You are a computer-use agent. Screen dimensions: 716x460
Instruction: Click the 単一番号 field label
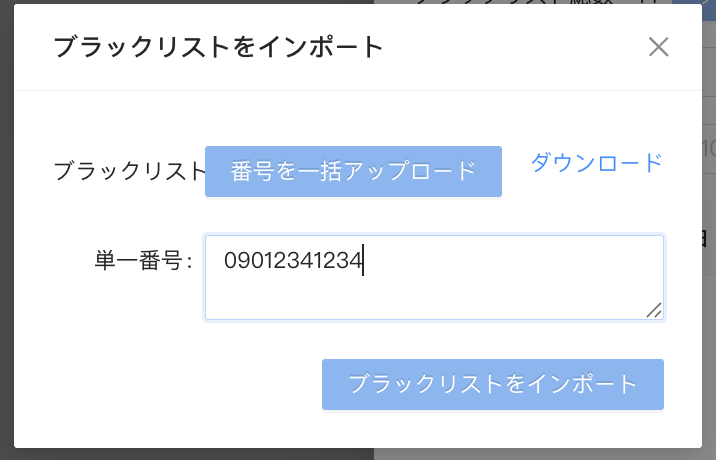tap(139, 262)
